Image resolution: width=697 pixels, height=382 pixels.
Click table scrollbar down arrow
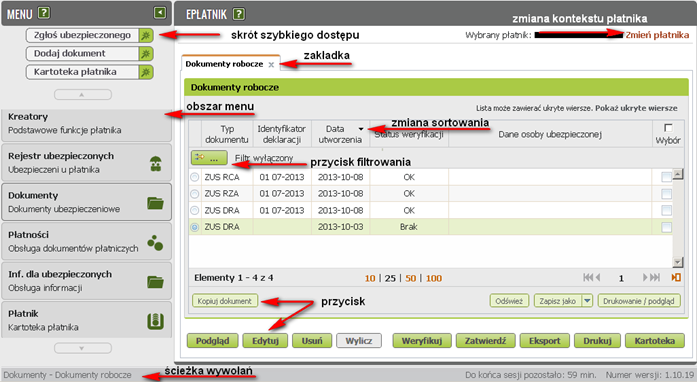point(677,262)
